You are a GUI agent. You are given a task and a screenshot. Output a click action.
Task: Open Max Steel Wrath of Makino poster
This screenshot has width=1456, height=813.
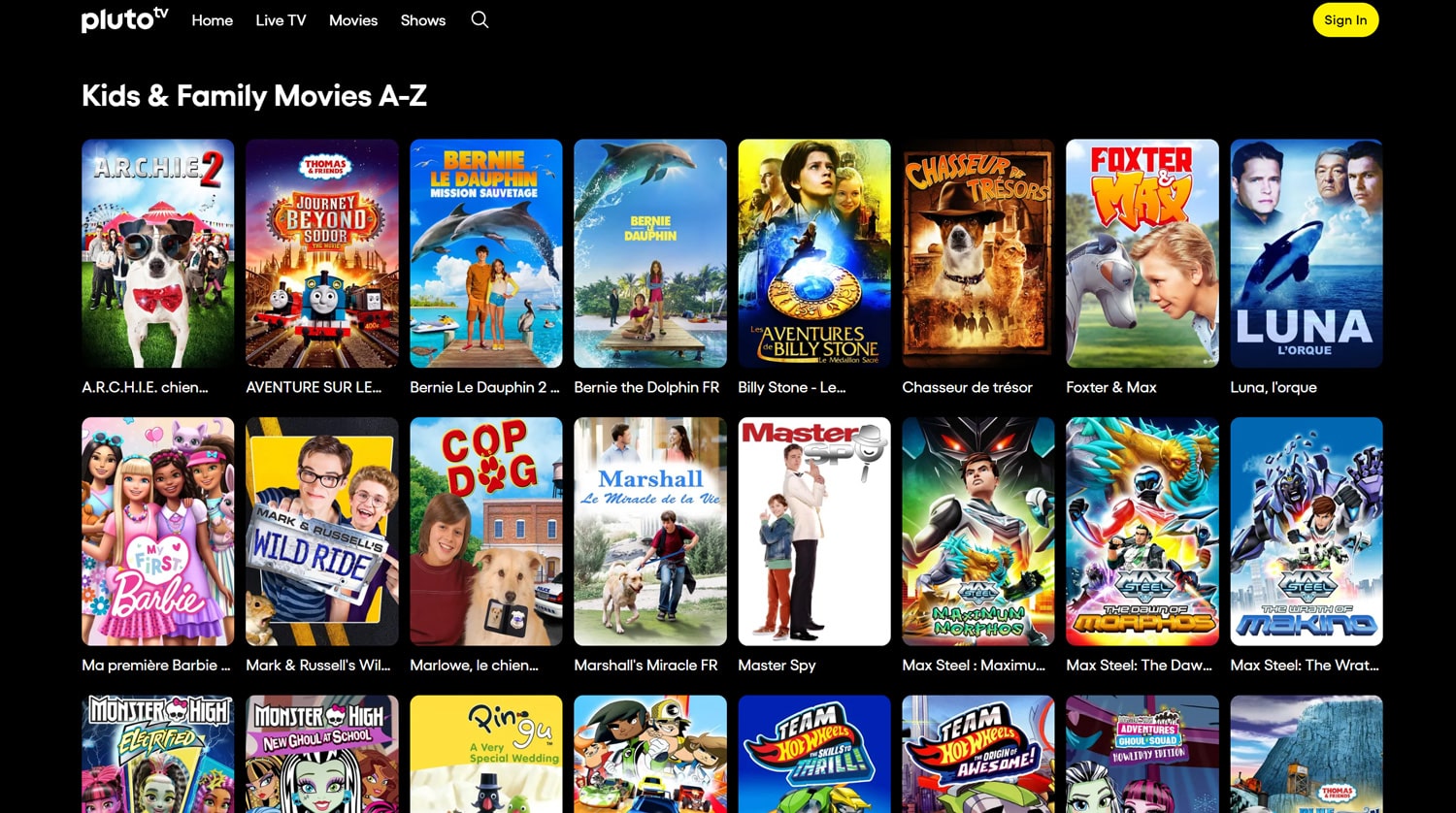point(1307,532)
